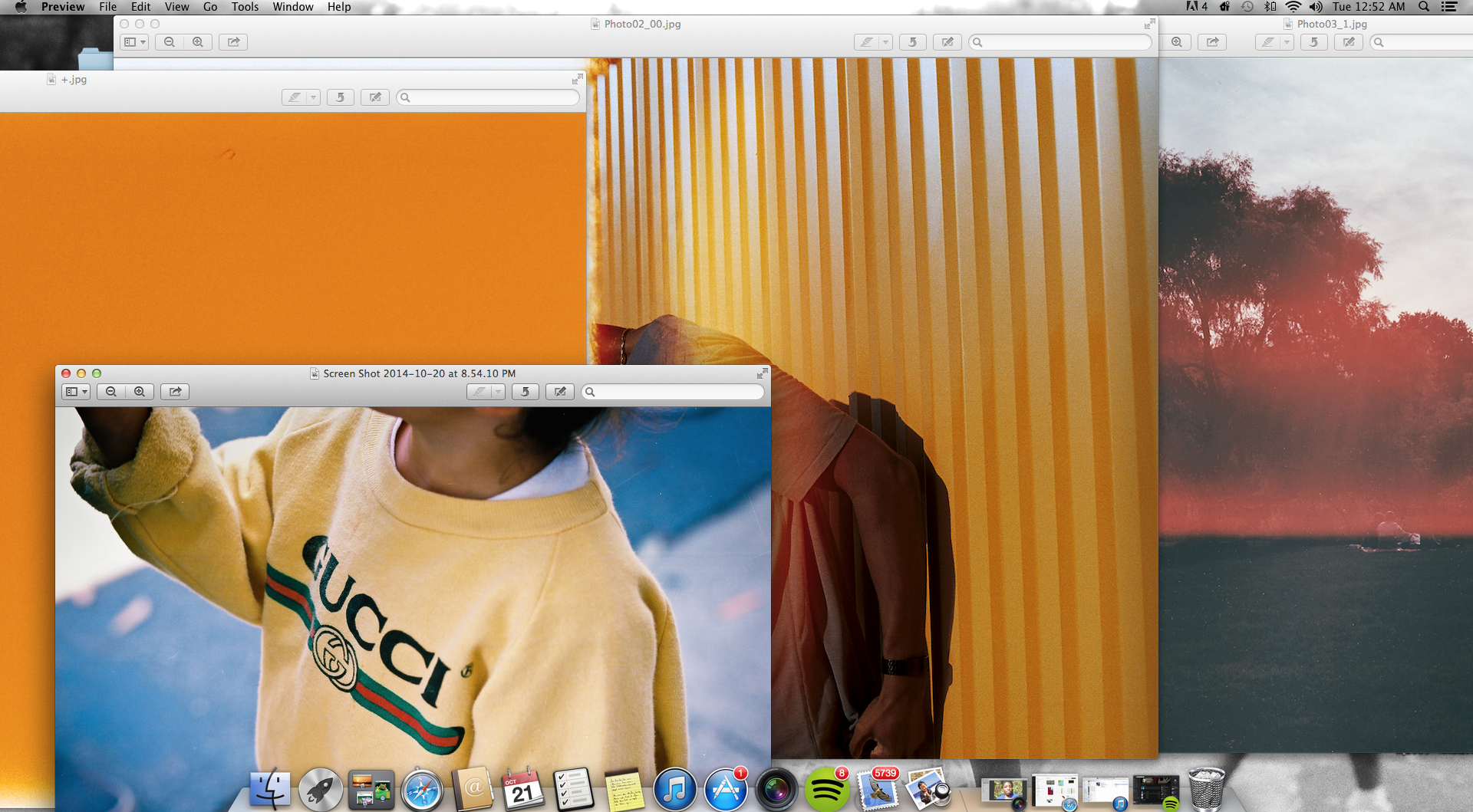Viewport: 1473px width, 812px height.
Task: Rotate the Screen Shot image left
Action: pos(525,392)
